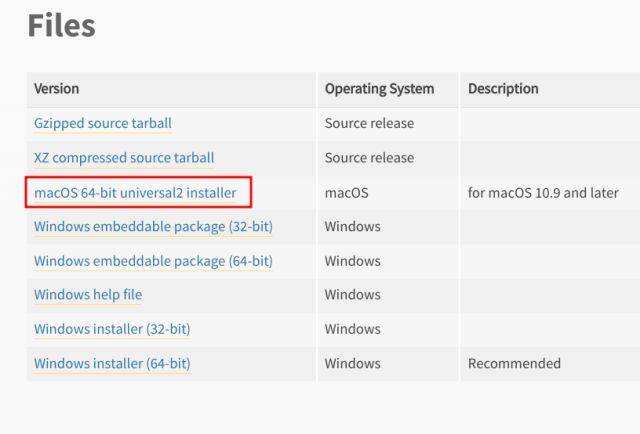Click the Windows cell in help file row

click(352, 295)
